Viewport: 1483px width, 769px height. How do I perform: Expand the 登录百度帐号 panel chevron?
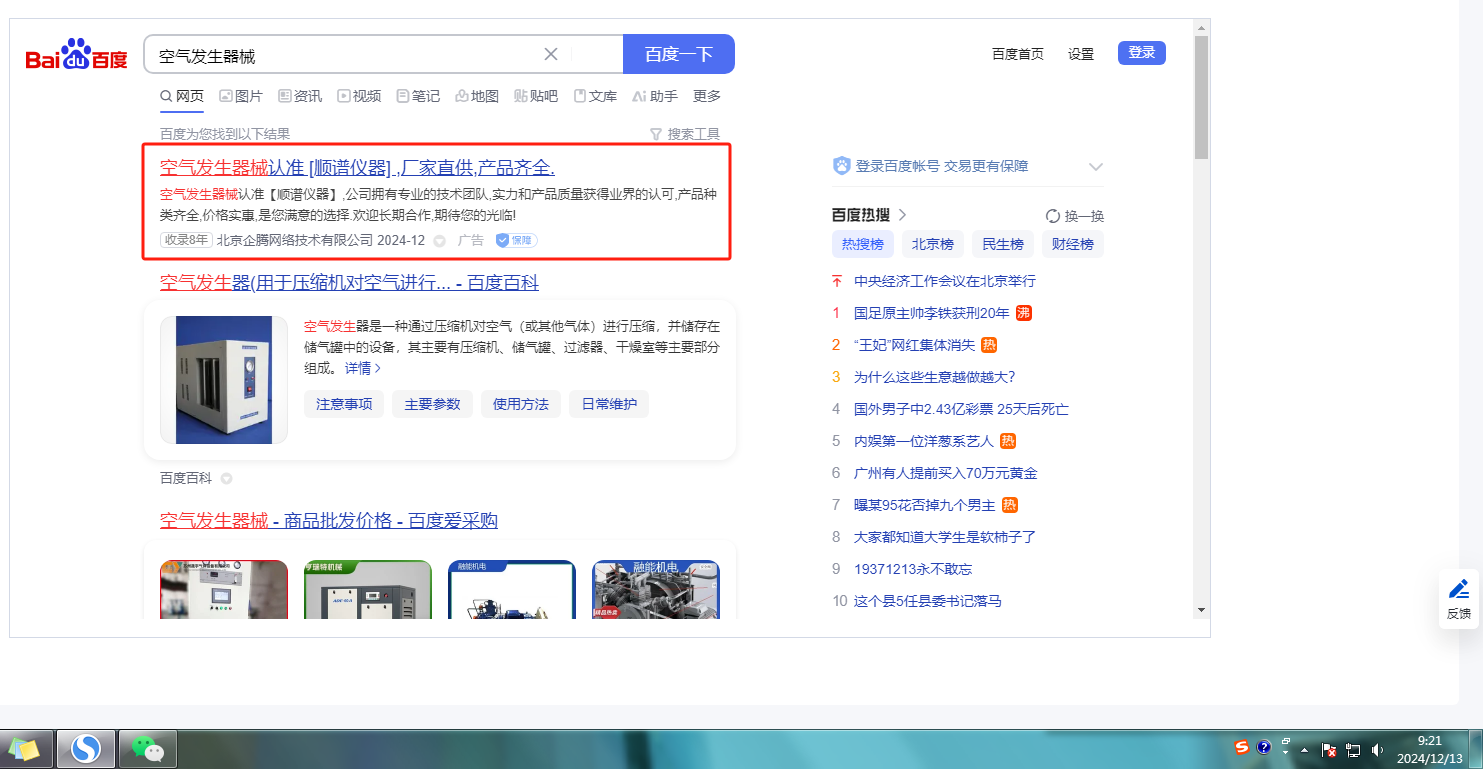point(1095,167)
